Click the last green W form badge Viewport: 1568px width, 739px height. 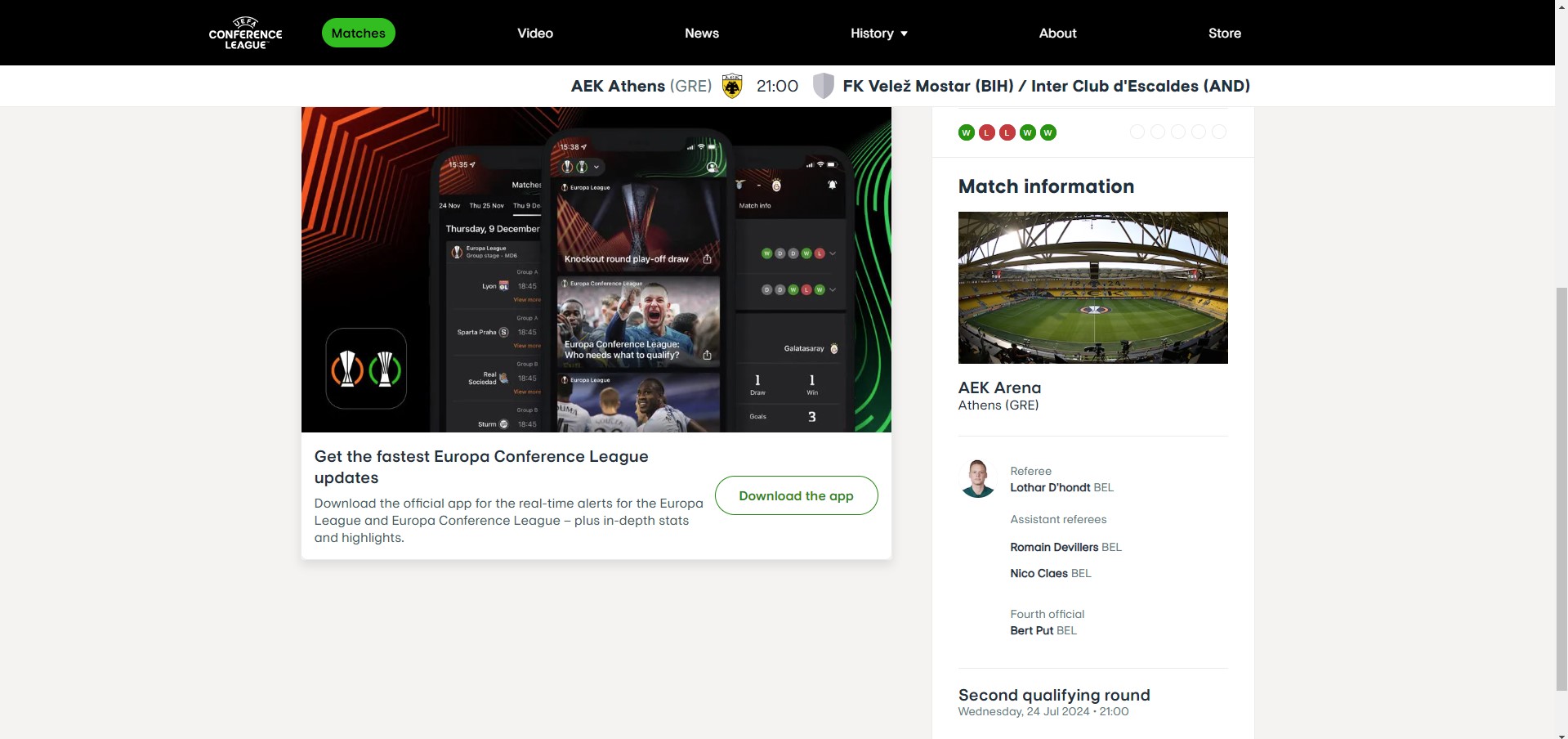(x=1048, y=132)
